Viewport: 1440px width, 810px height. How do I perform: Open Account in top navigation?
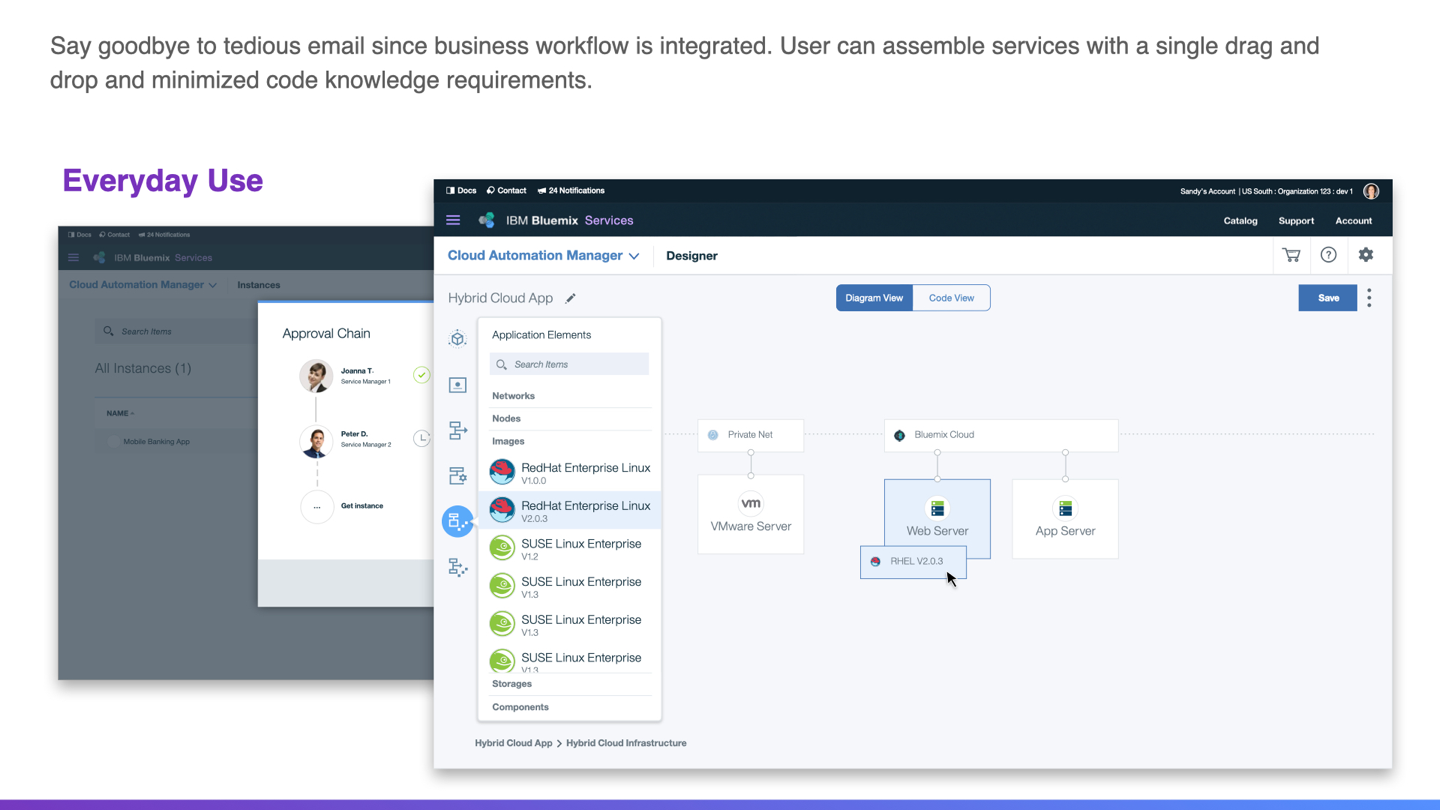(x=1353, y=221)
